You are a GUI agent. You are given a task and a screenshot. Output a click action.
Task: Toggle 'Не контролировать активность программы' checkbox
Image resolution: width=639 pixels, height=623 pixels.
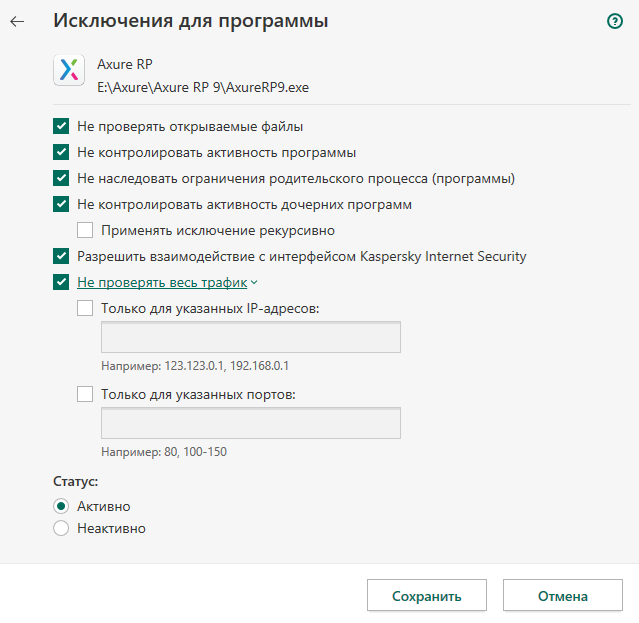(x=61, y=152)
